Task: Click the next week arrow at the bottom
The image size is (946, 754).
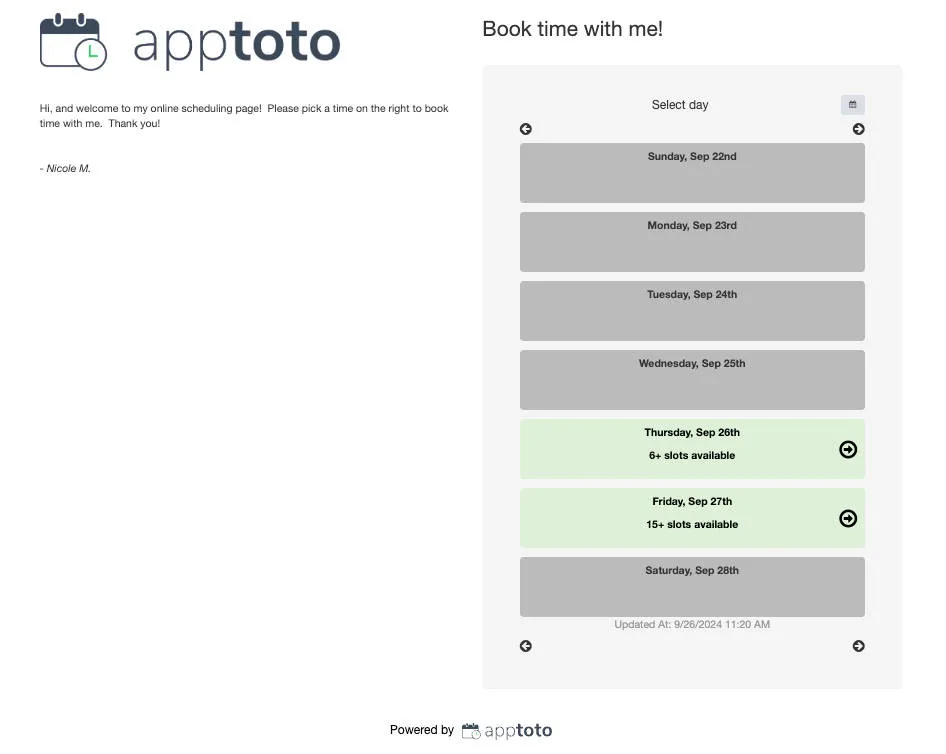Action: [x=858, y=646]
